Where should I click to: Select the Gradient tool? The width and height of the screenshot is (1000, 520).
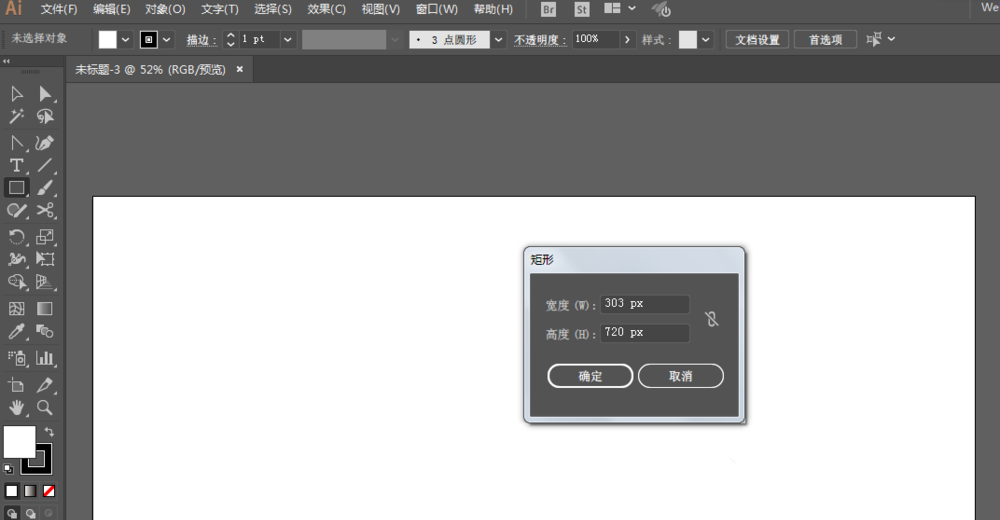(45, 309)
